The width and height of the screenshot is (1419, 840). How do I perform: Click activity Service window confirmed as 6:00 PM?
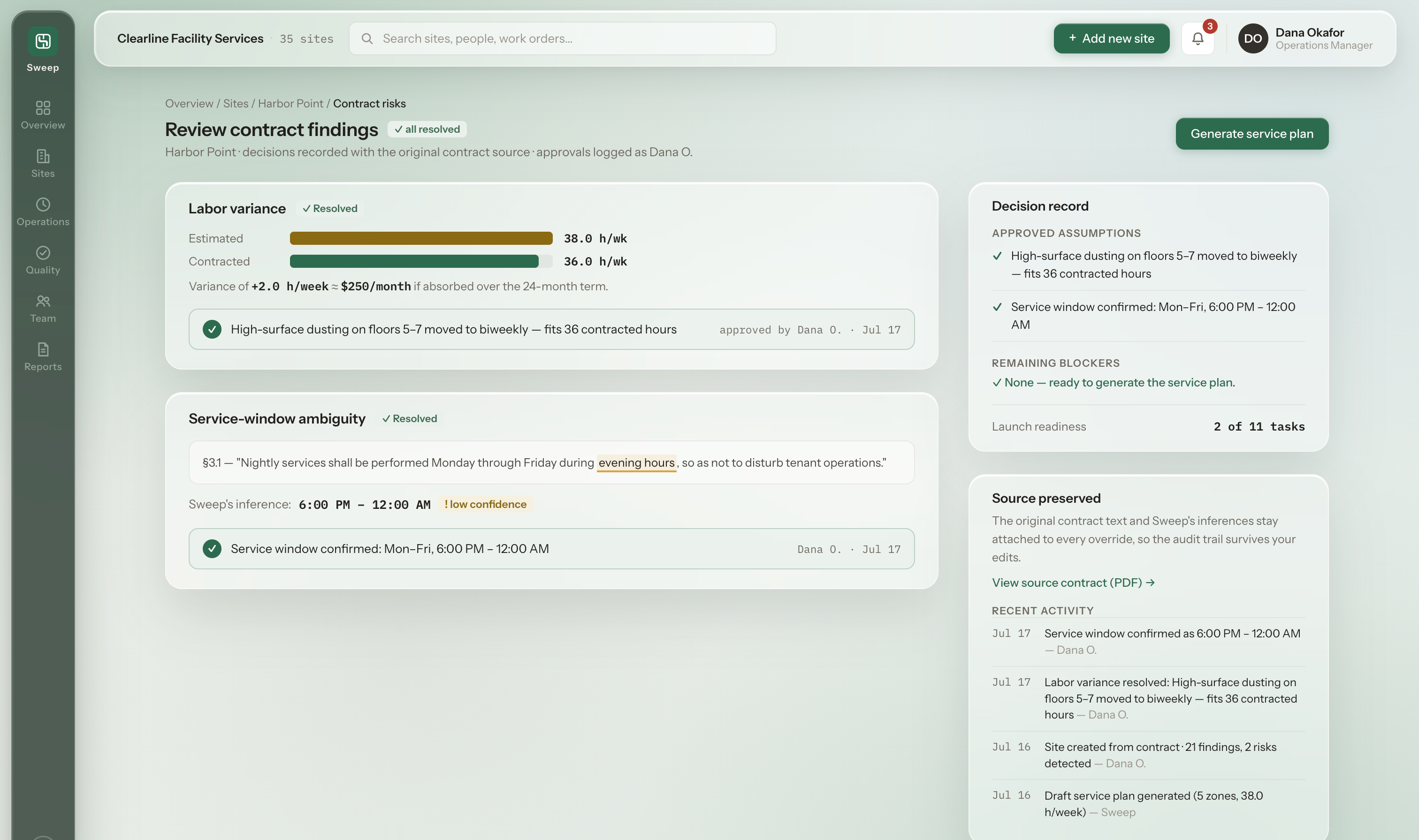point(1148,641)
